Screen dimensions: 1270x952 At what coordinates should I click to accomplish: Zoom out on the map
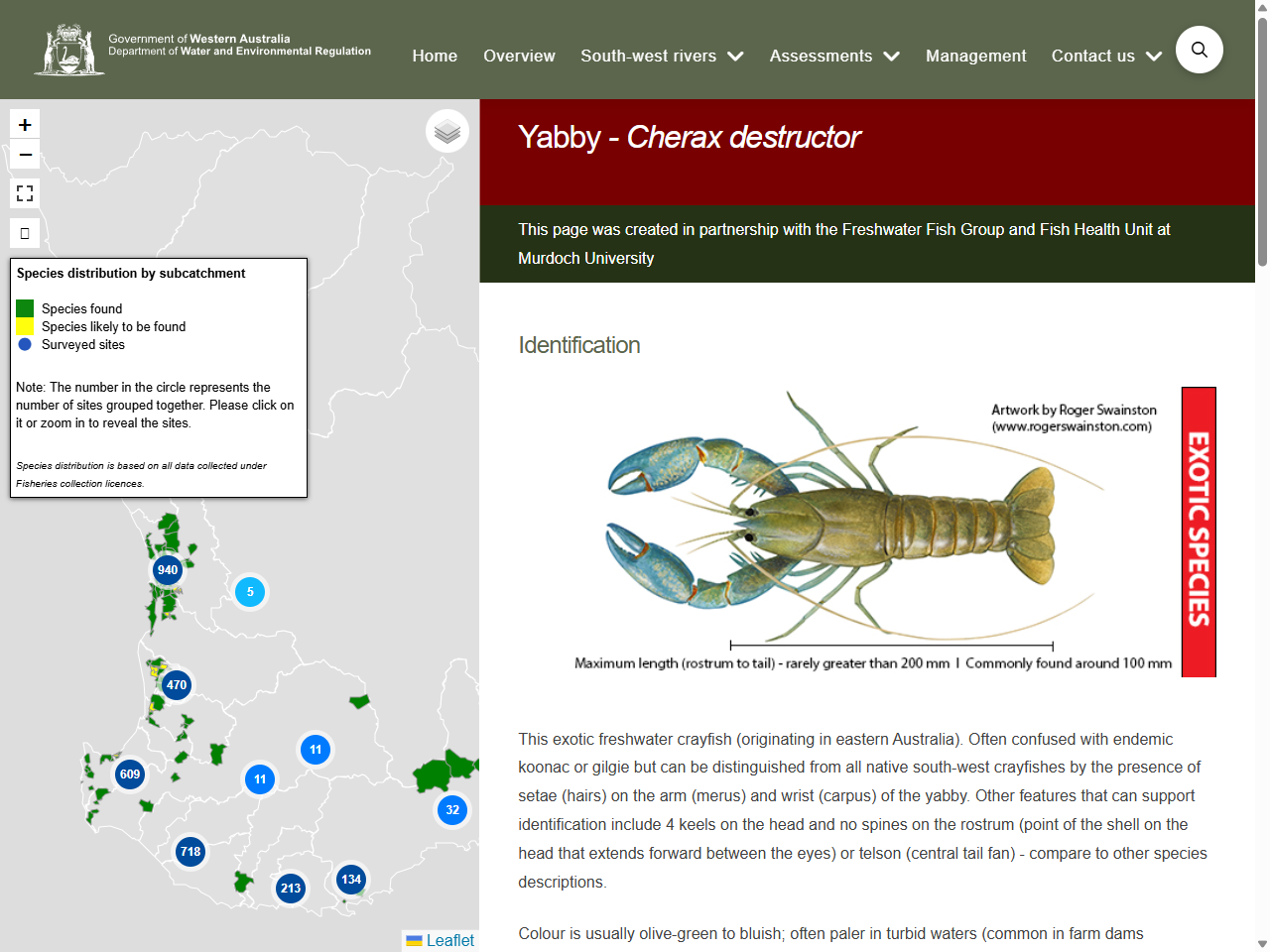(24, 155)
